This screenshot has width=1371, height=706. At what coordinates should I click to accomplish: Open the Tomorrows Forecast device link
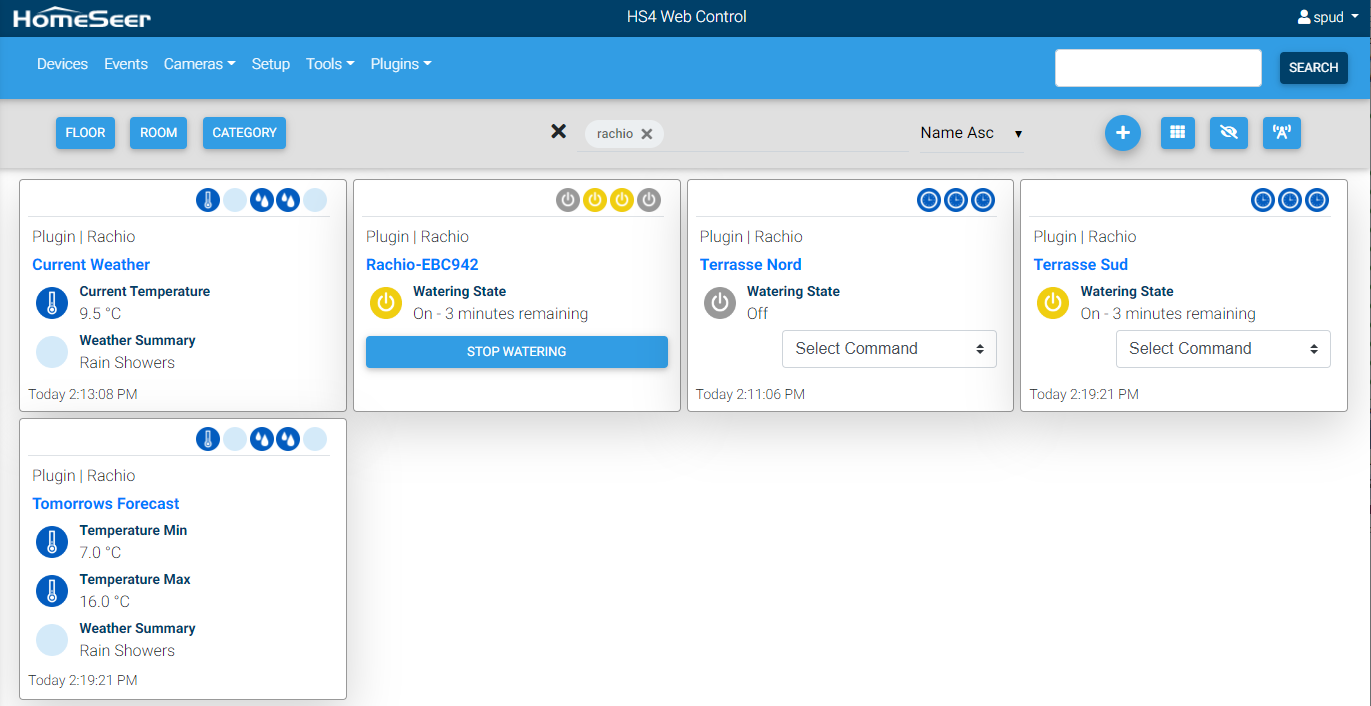(106, 504)
